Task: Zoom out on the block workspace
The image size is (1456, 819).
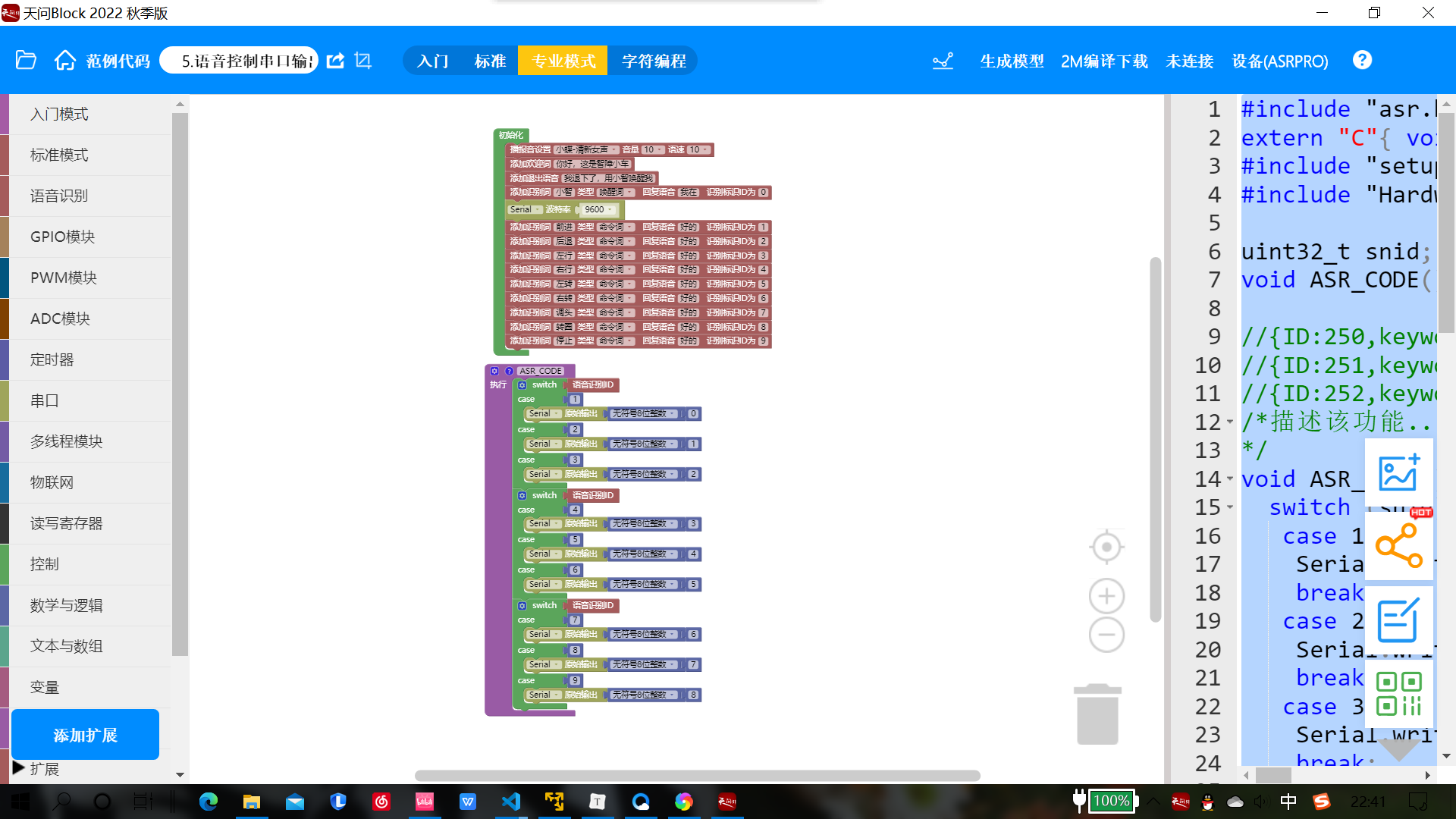Action: 1106,635
